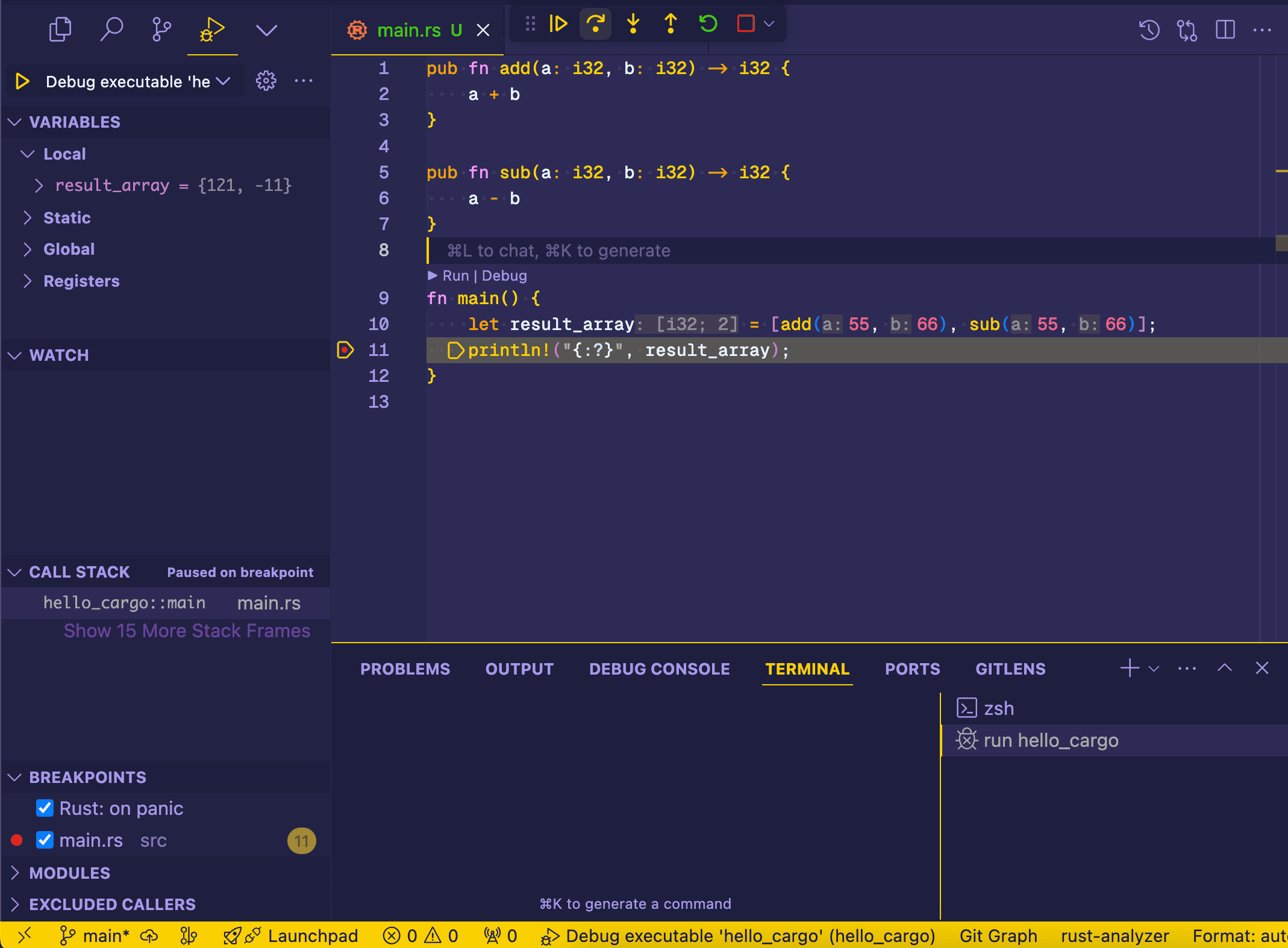Image resolution: width=1288 pixels, height=948 pixels.
Task: Collapse the VARIABLES section
Action: pyautogui.click(x=14, y=122)
